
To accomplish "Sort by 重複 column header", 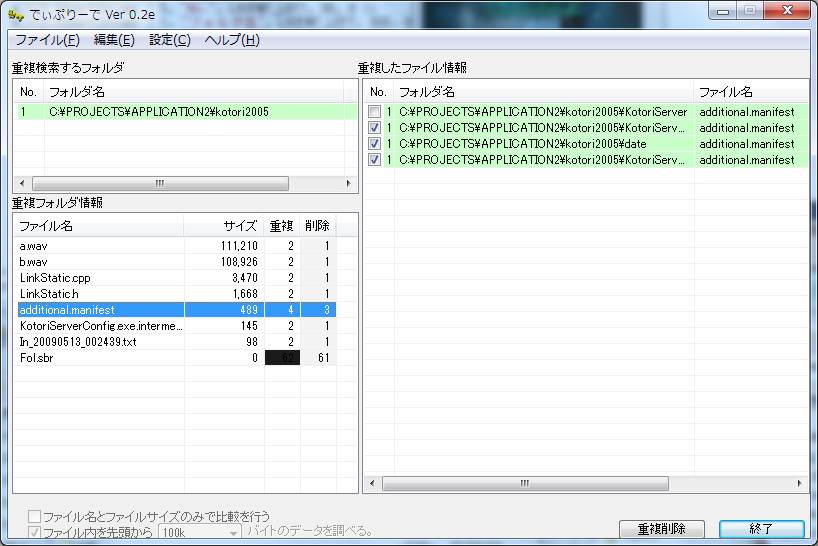I will click(280, 226).
